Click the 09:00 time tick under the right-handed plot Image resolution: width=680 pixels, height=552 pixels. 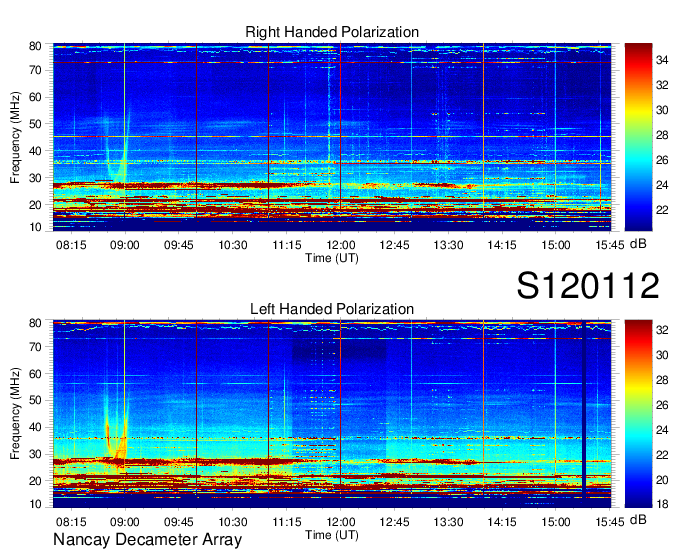125,245
